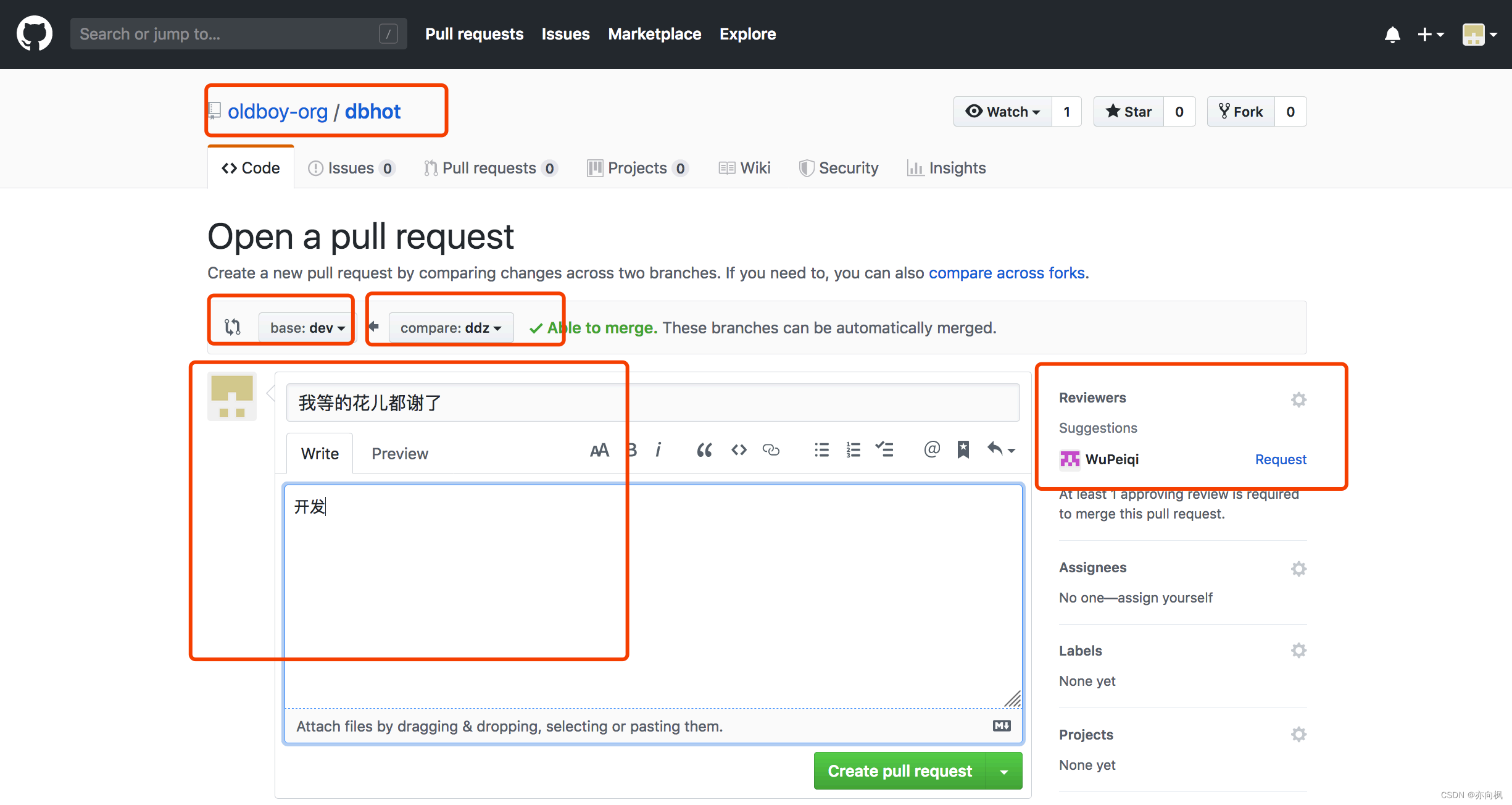The width and height of the screenshot is (1512, 805).
Task: View the watchers count 1
Action: [1066, 112]
